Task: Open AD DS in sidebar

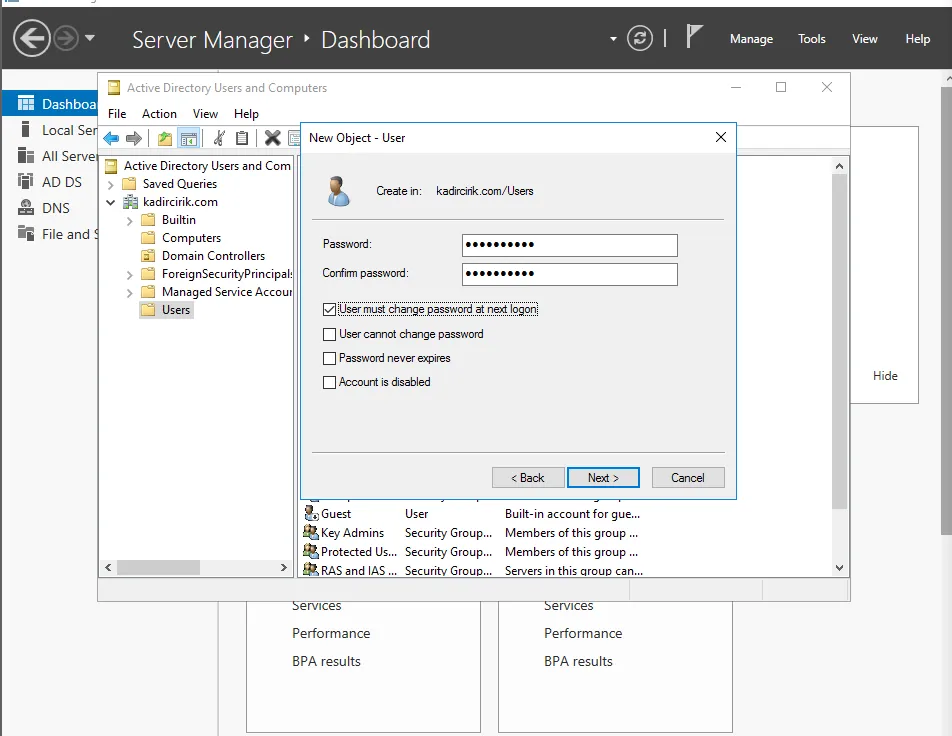Action: point(50,182)
